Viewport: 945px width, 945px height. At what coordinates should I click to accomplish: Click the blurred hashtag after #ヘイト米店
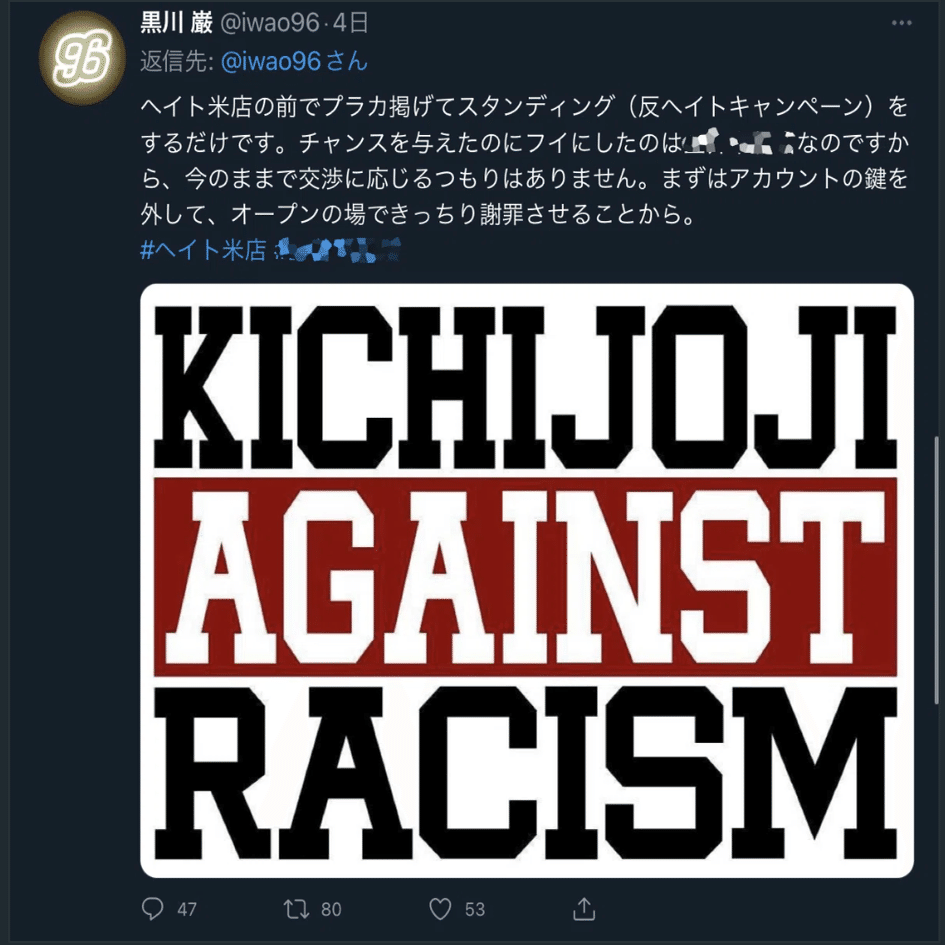pos(338,250)
